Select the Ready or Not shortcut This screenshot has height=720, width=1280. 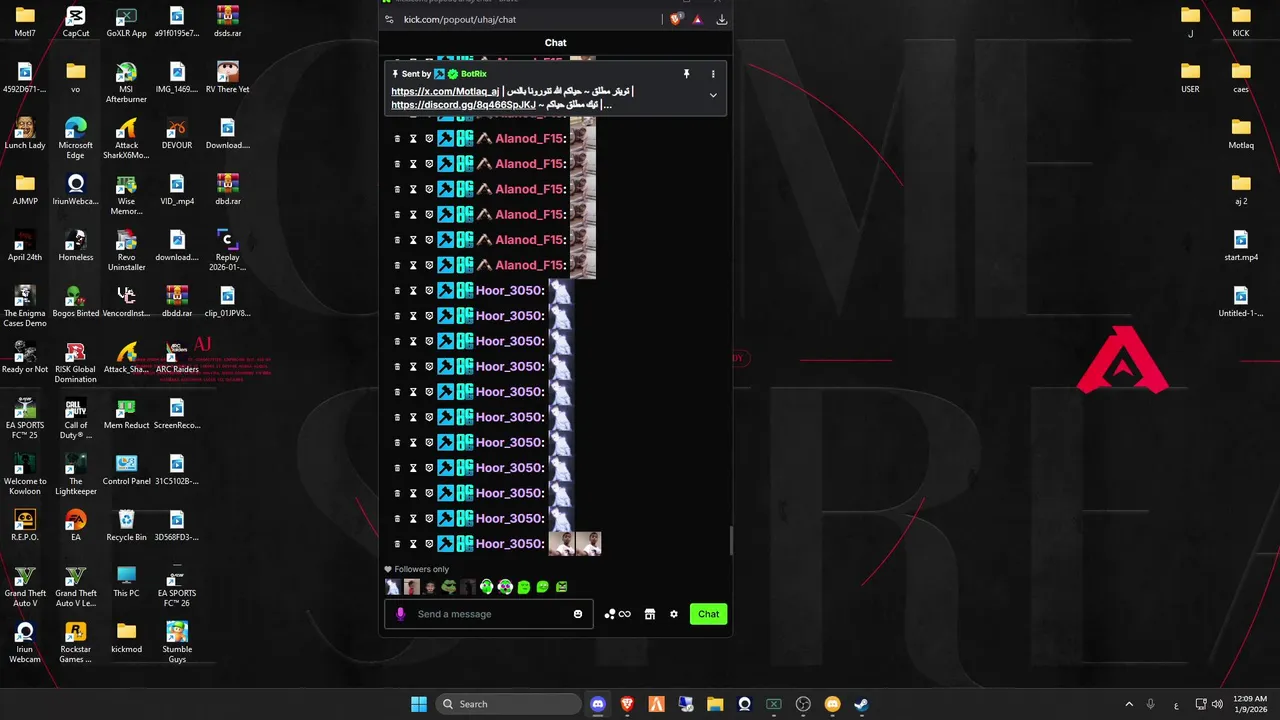click(x=25, y=357)
